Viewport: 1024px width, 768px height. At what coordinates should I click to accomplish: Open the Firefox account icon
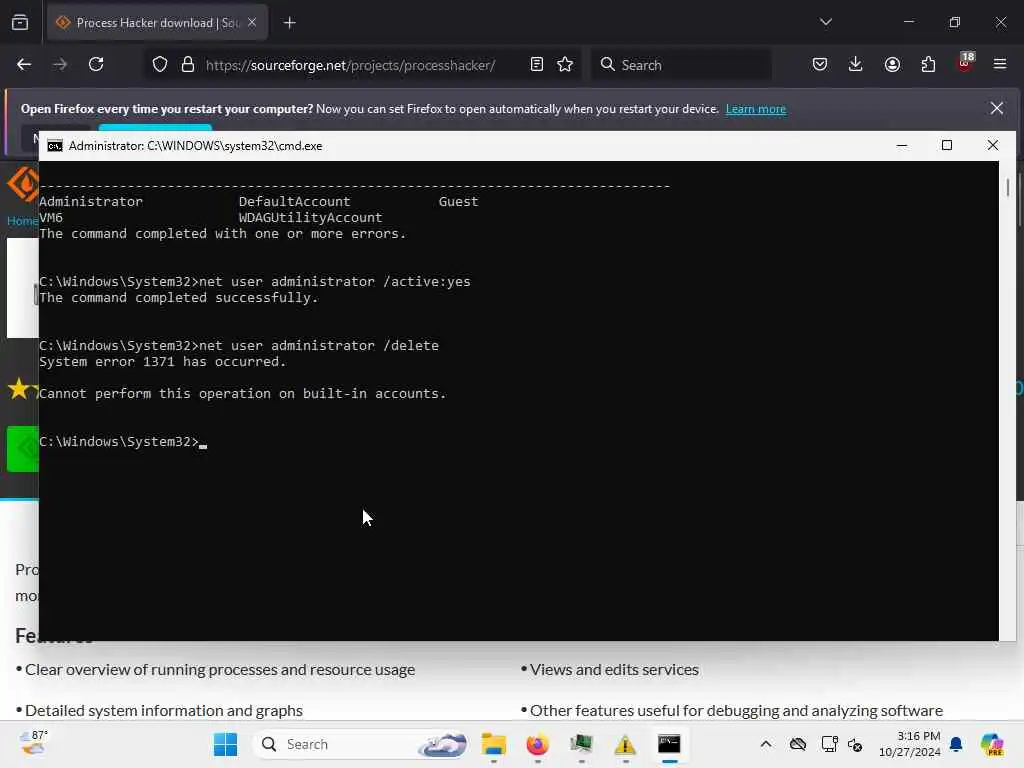[892, 64]
